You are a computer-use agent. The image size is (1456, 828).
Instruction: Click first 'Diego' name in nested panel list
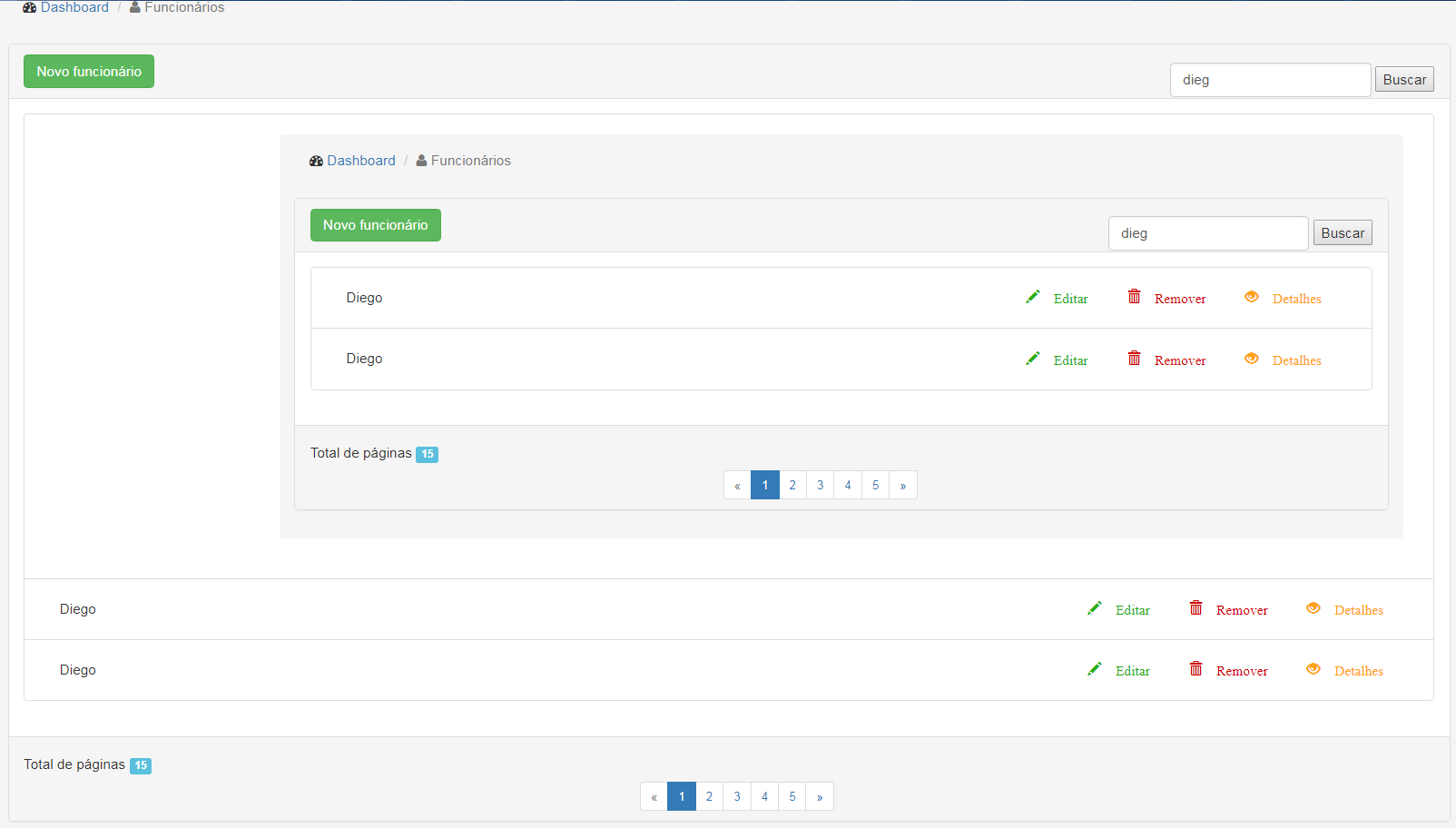point(364,298)
